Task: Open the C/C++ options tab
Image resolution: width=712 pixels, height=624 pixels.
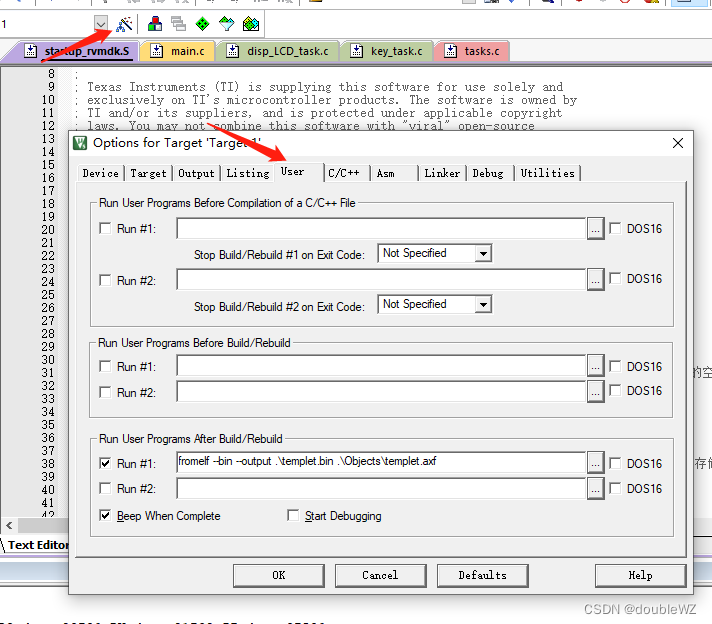Action: coord(346,173)
